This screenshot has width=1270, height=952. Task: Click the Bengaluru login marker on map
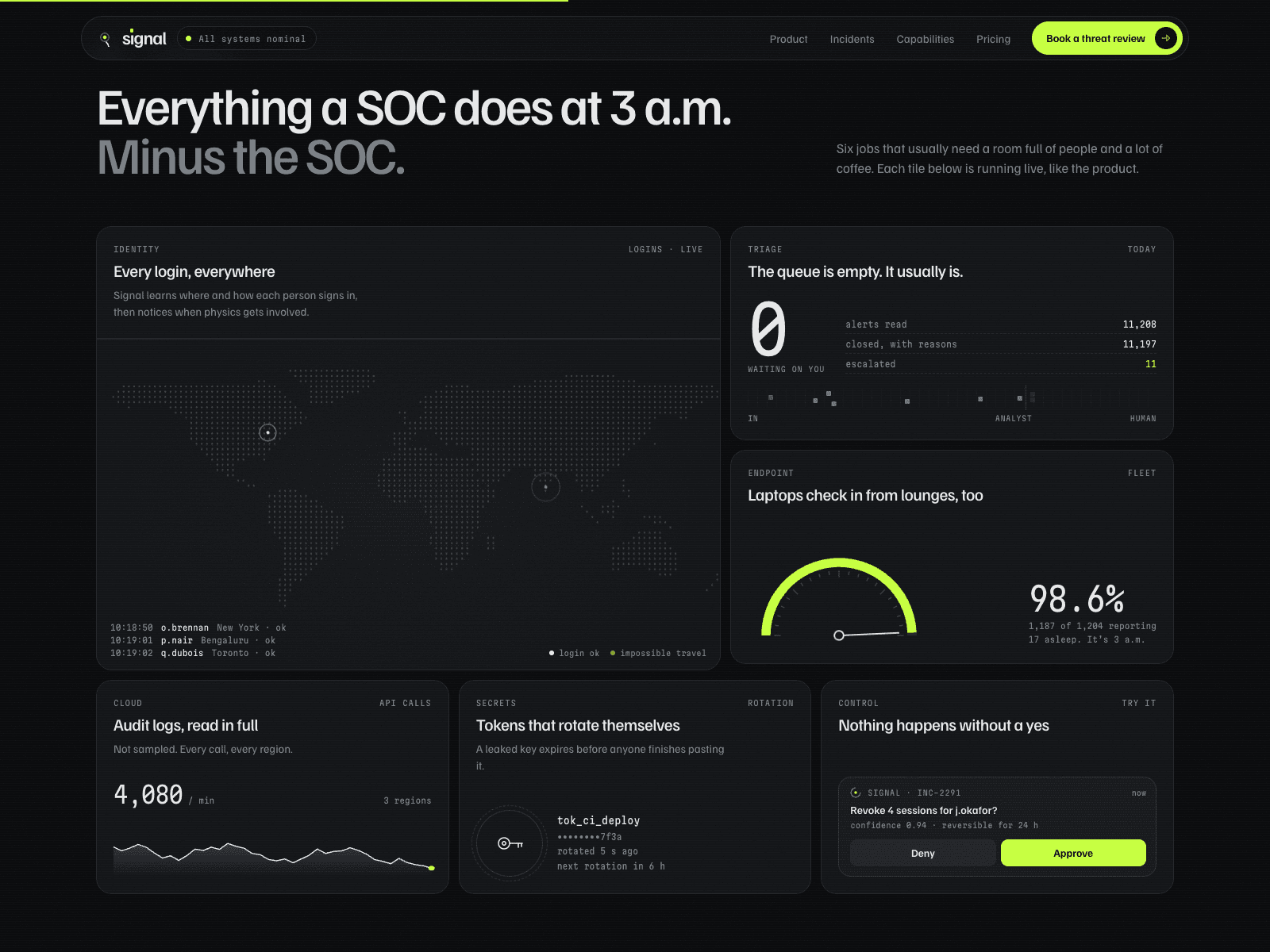[x=545, y=486]
